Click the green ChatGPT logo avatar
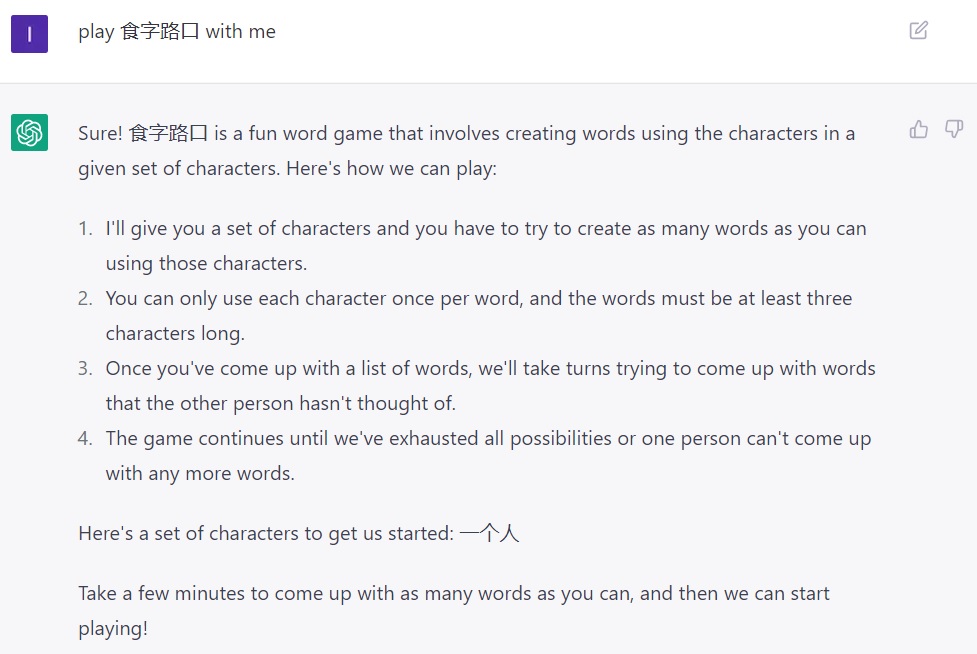This screenshot has width=977, height=654. (29, 132)
